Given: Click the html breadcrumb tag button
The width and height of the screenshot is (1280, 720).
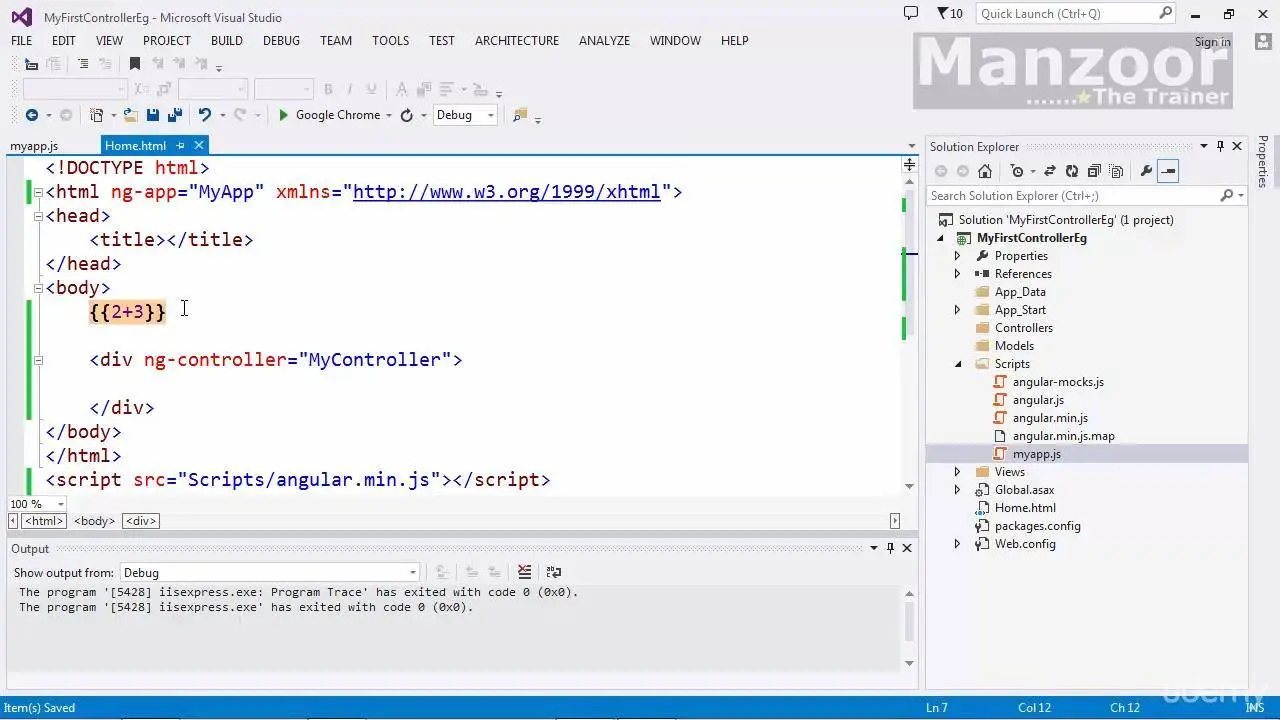Looking at the screenshot, I should [x=44, y=521].
